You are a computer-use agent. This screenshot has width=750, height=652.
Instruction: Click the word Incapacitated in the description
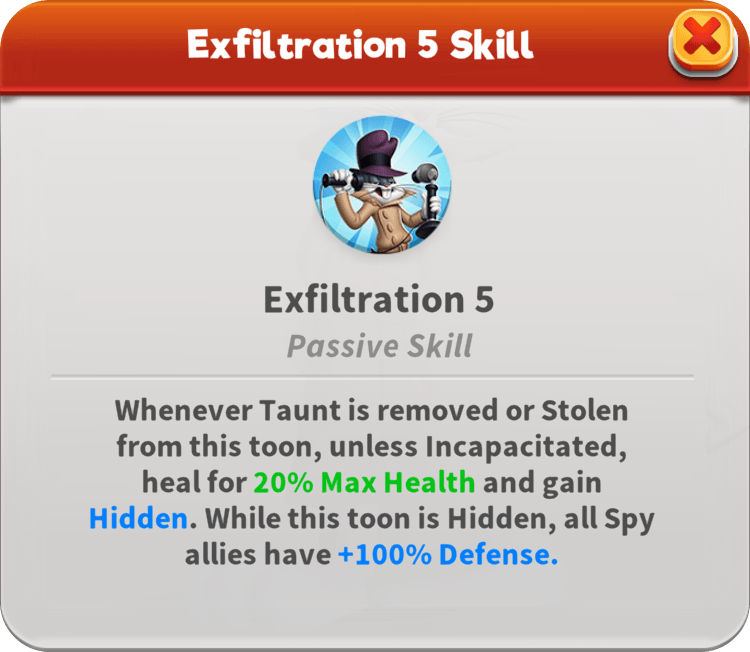click(526, 447)
